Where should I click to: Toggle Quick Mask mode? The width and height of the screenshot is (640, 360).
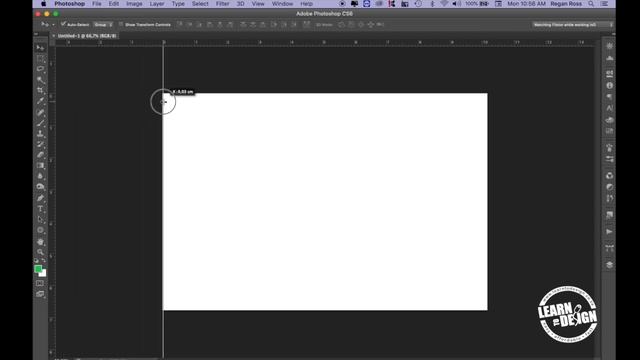click(x=40, y=283)
